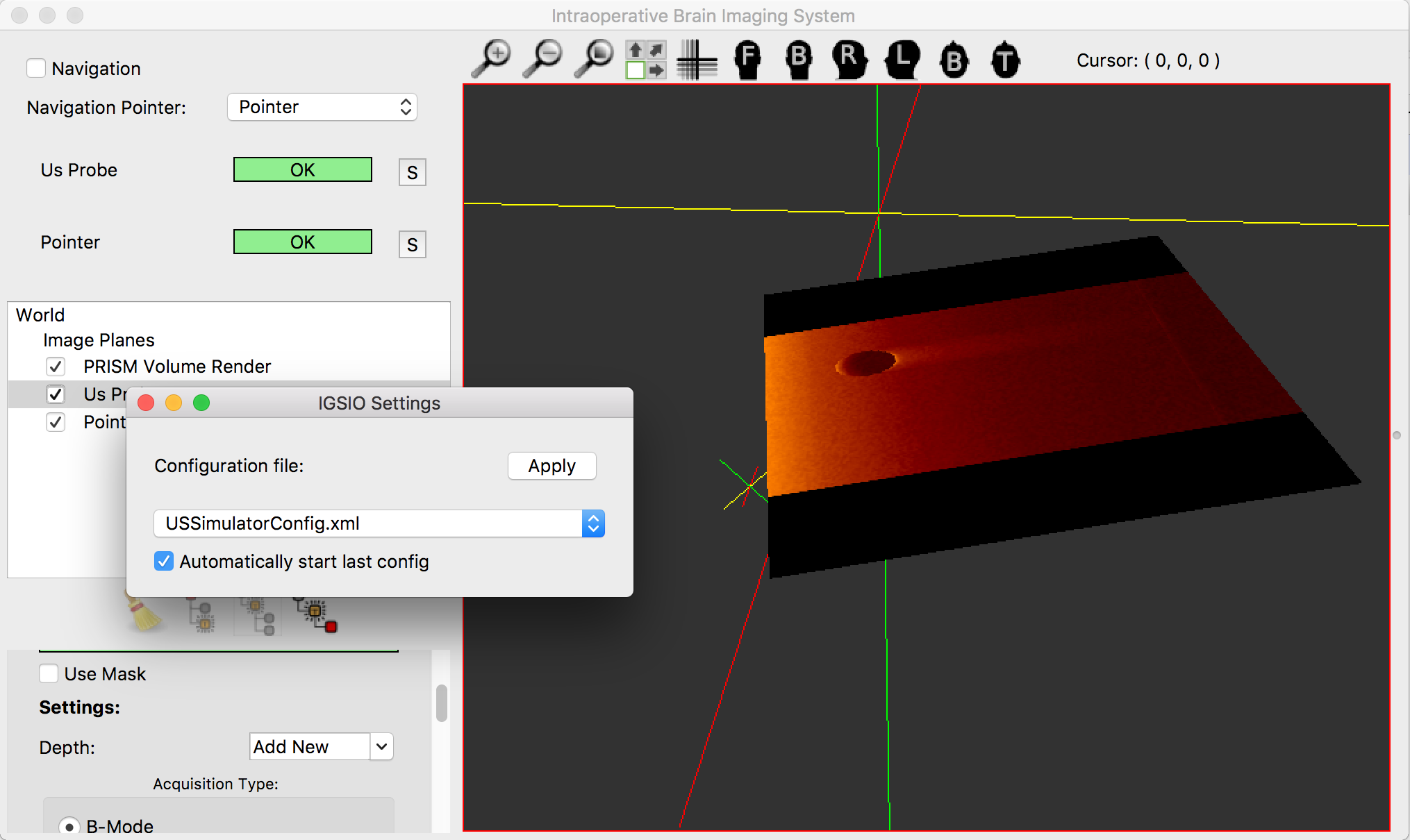Image resolution: width=1410 pixels, height=840 pixels.
Task: Enable the Navigation checkbox
Action: tap(36, 69)
